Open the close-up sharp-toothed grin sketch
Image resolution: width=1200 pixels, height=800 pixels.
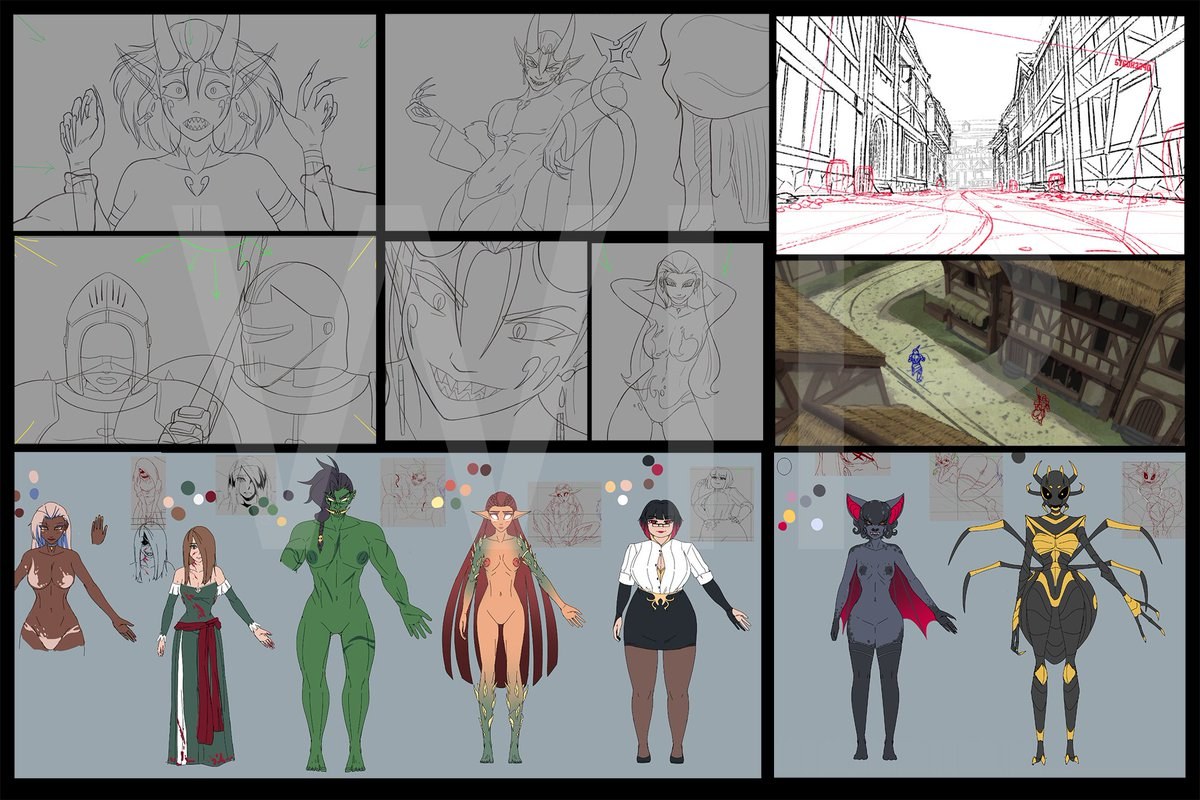click(x=485, y=341)
